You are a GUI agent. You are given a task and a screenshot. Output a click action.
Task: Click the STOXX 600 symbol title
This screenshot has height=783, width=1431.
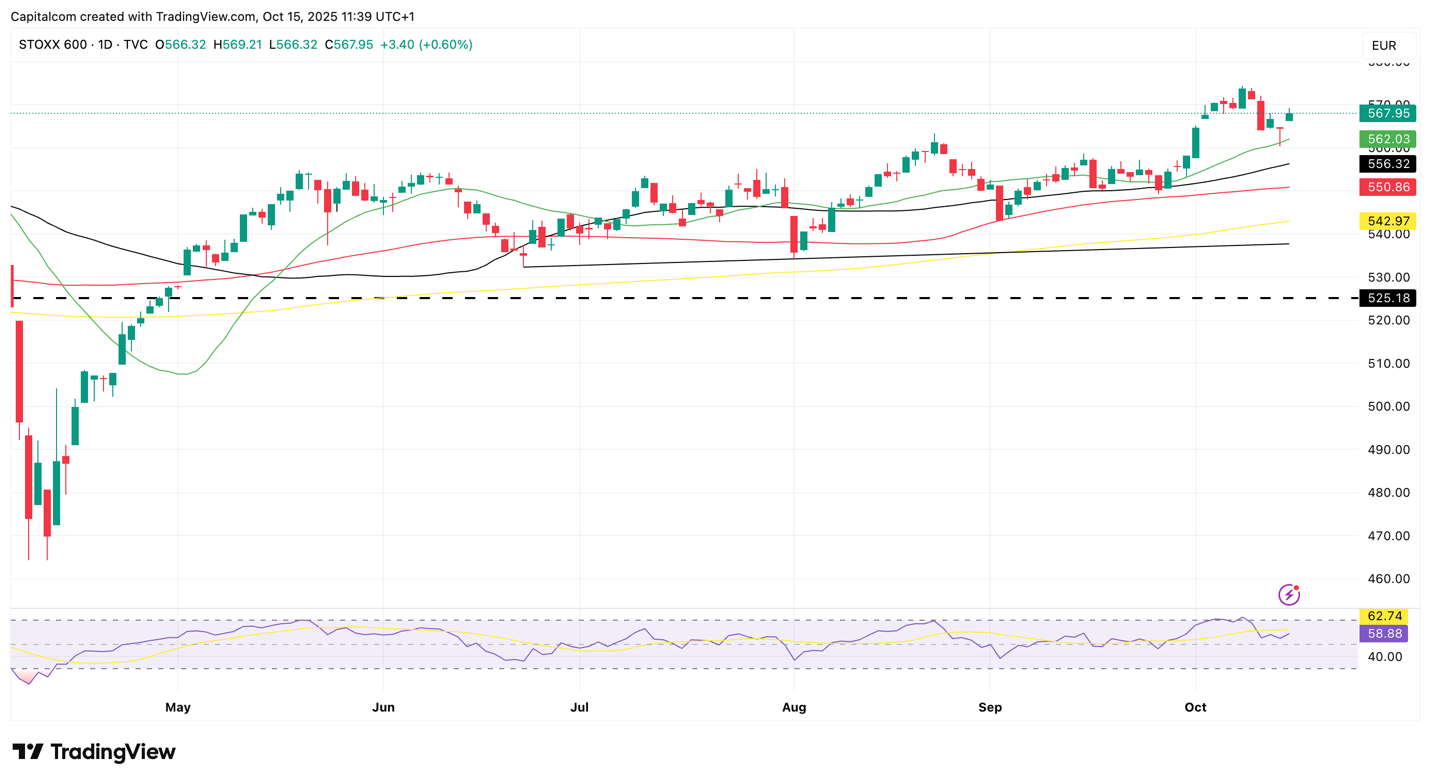tap(55, 45)
